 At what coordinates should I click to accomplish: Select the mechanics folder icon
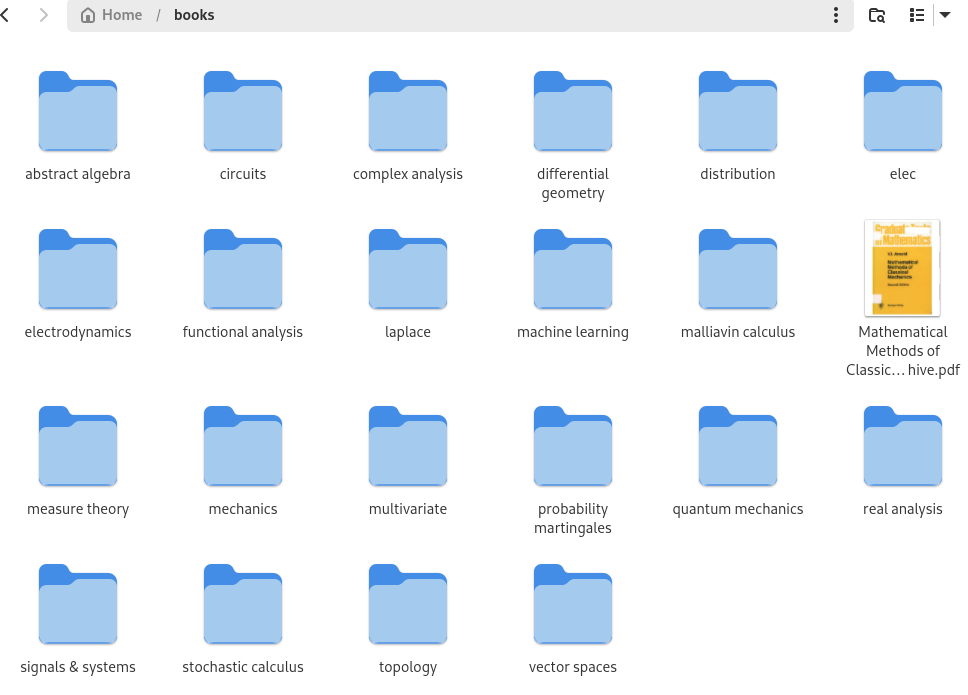tap(243, 446)
